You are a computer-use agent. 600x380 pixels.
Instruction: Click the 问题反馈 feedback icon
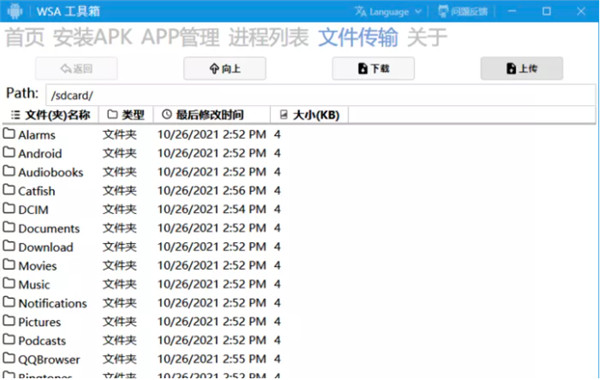point(443,11)
